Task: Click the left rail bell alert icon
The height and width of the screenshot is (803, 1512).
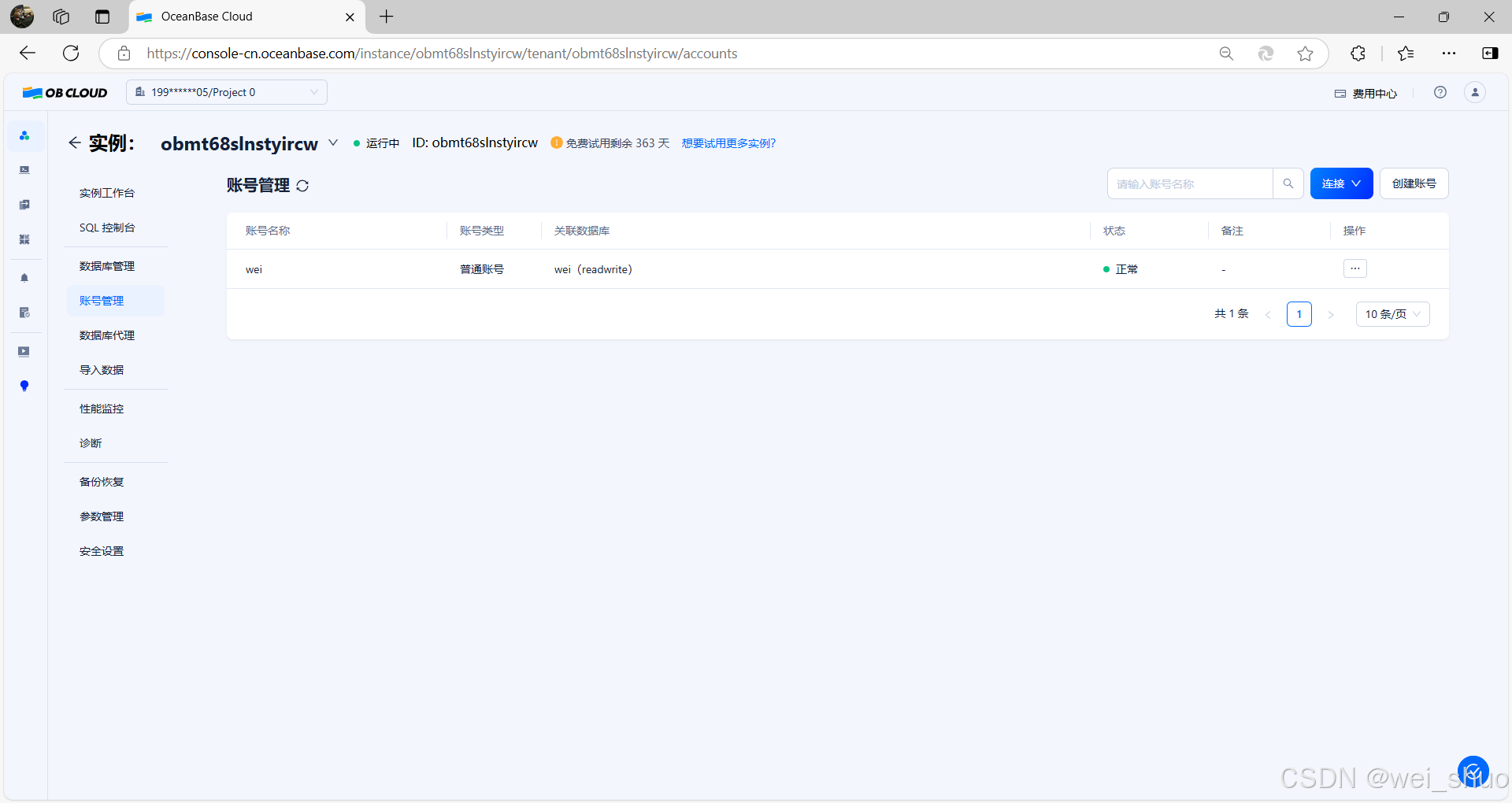Action: (x=24, y=278)
